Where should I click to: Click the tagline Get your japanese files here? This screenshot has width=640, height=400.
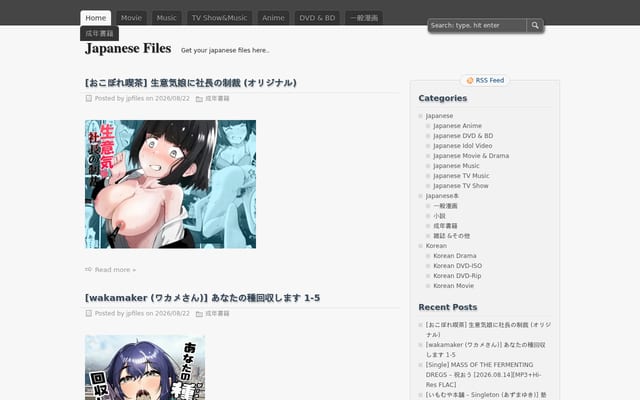pyautogui.click(x=225, y=50)
